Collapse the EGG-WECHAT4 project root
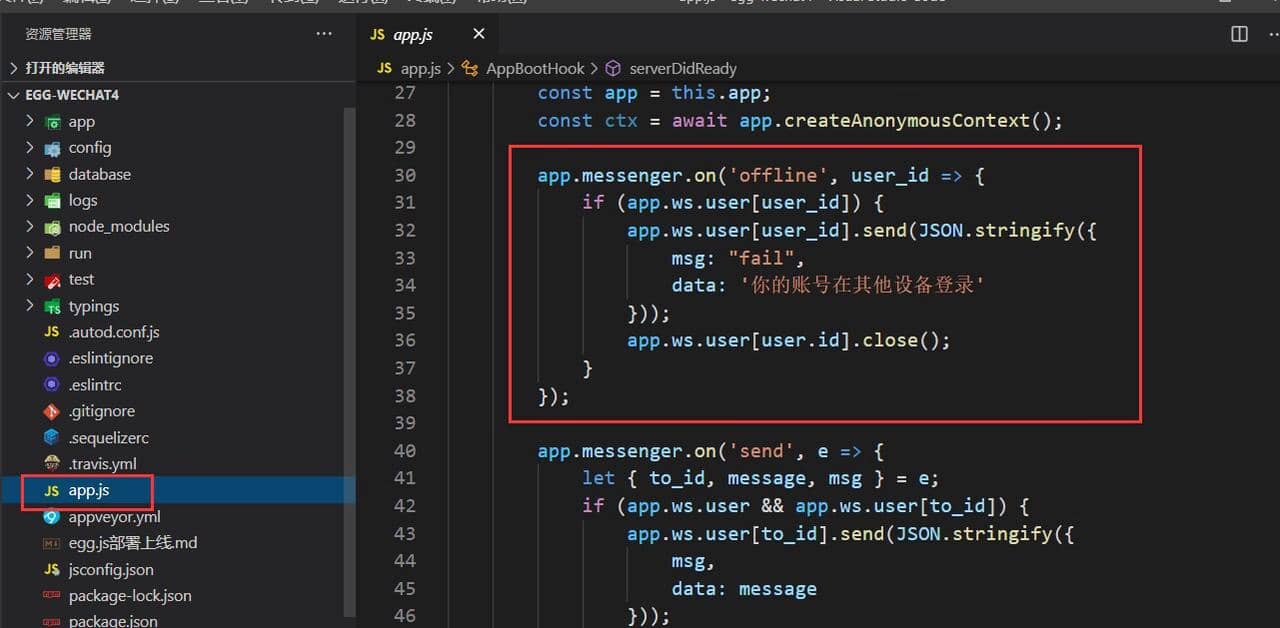This screenshot has width=1280, height=628. pyautogui.click(x=14, y=95)
